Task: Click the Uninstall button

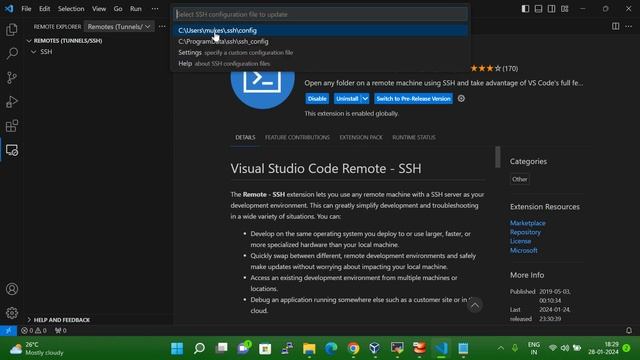Action: pos(347,98)
